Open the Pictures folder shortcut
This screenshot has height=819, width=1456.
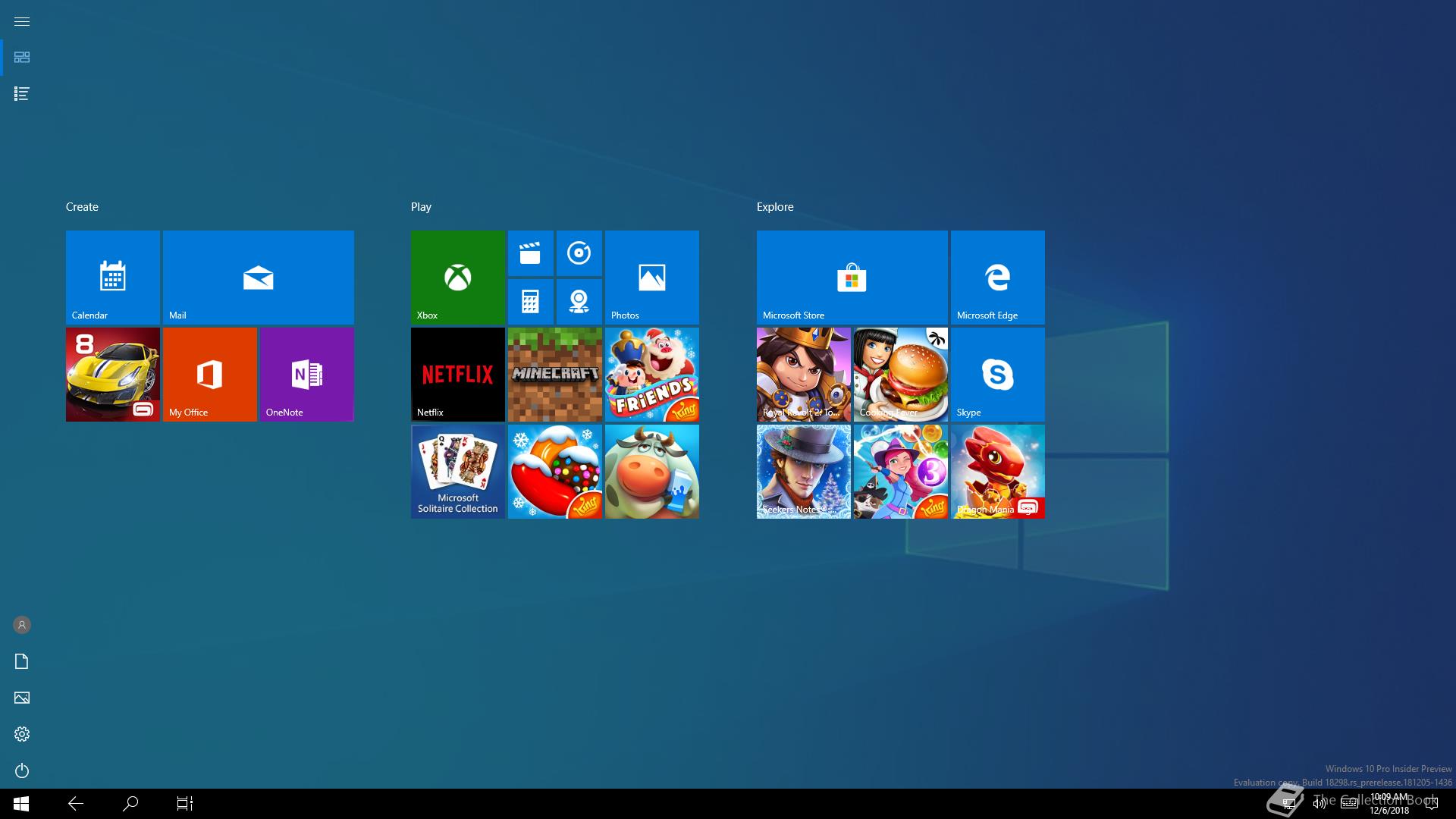(22, 698)
